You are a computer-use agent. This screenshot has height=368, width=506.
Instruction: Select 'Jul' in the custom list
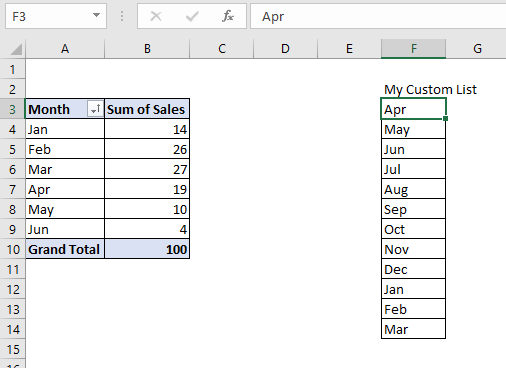click(x=413, y=169)
